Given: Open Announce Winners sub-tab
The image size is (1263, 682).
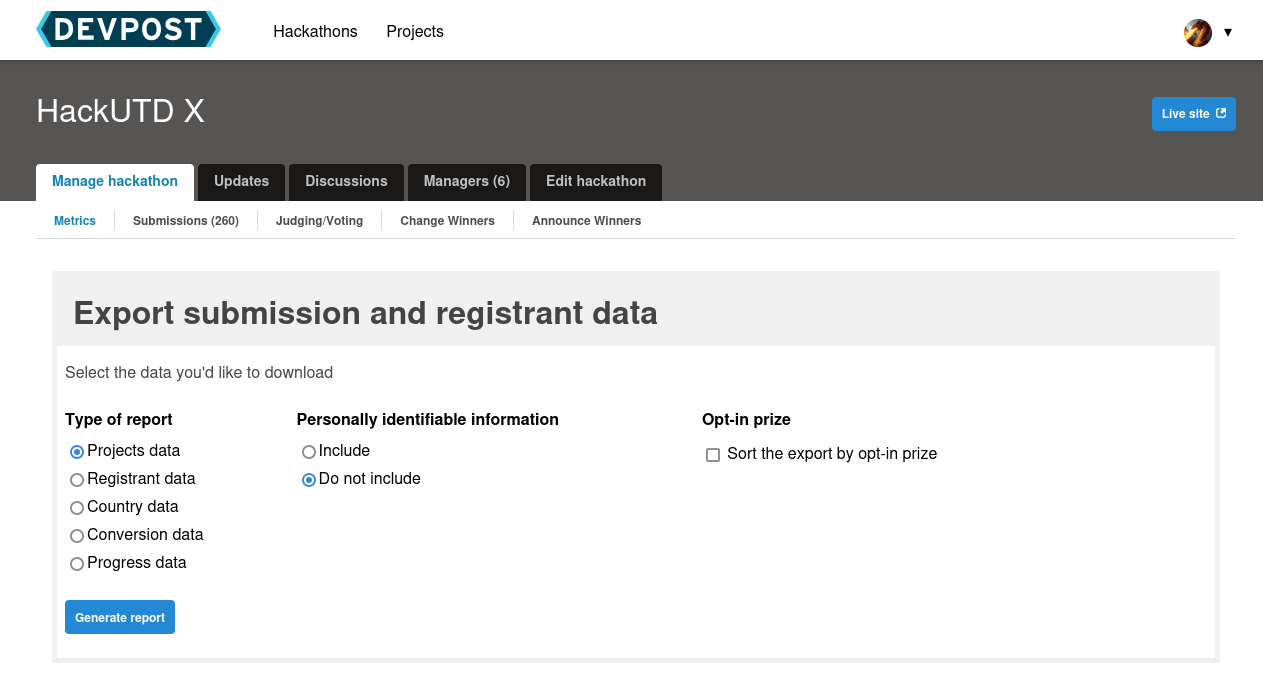Looking at the screenshot, I should click(x=586, y=221).
